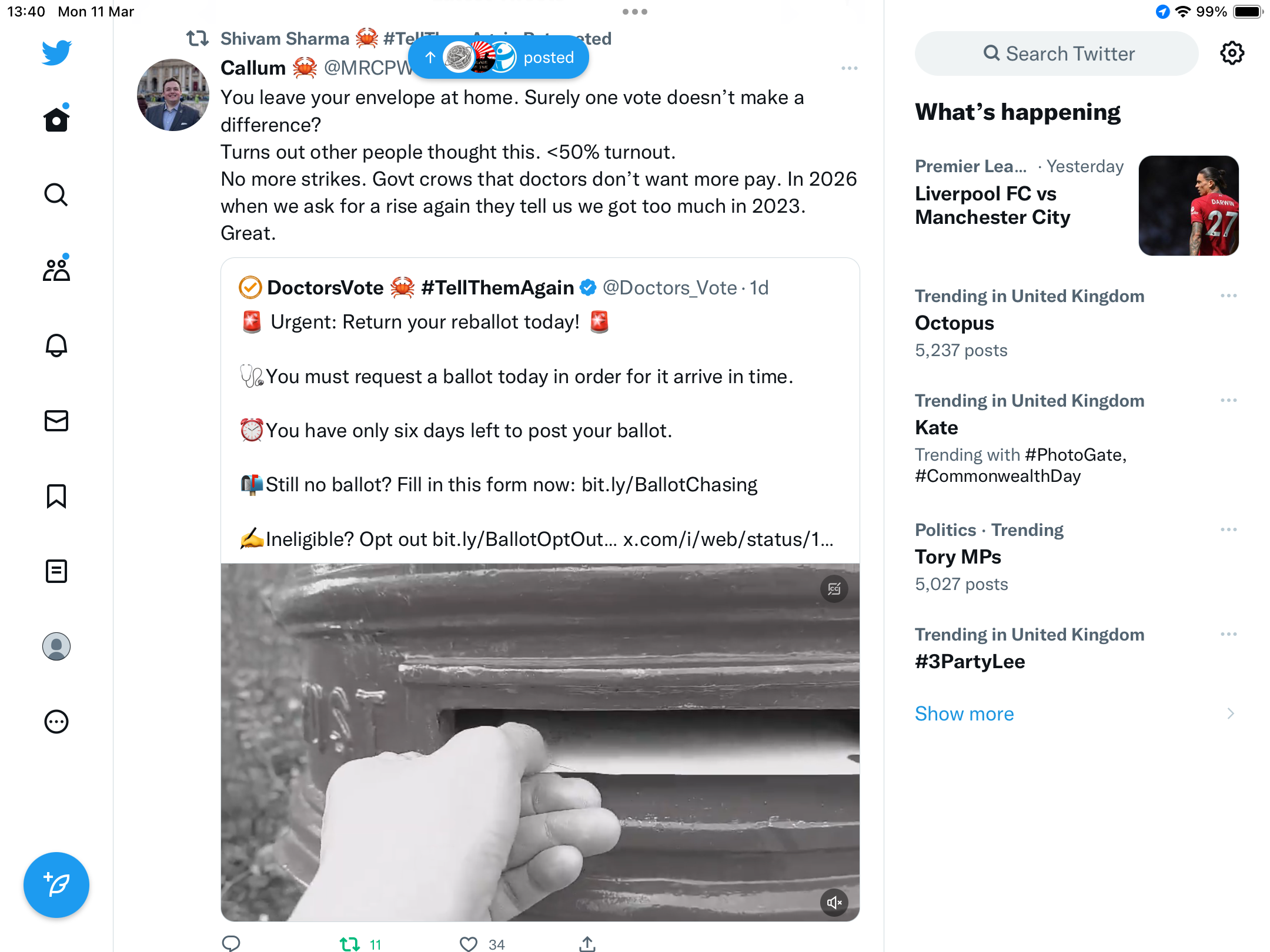1270x952 pixels.
Task: Open the Messages envelope icon
Action: tap(56, 420)
